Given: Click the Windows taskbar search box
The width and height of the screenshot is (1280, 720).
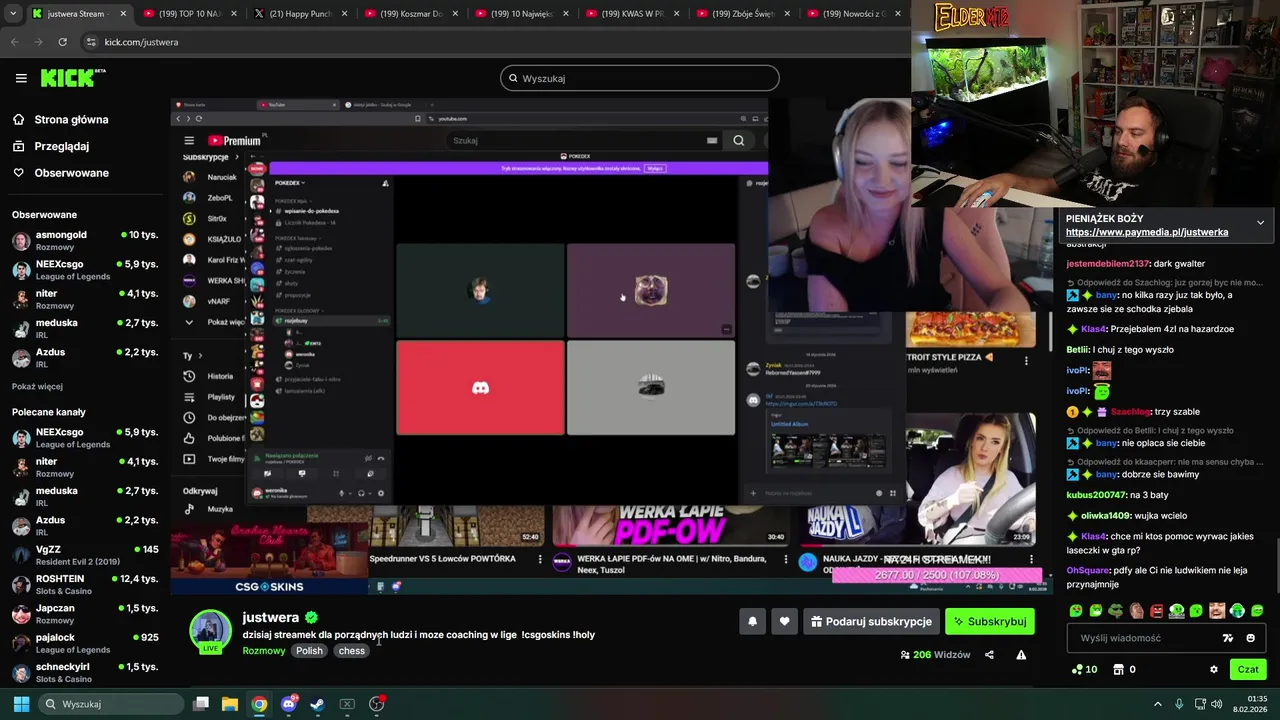Looking at the screenshot, I should tap(110, 704).
